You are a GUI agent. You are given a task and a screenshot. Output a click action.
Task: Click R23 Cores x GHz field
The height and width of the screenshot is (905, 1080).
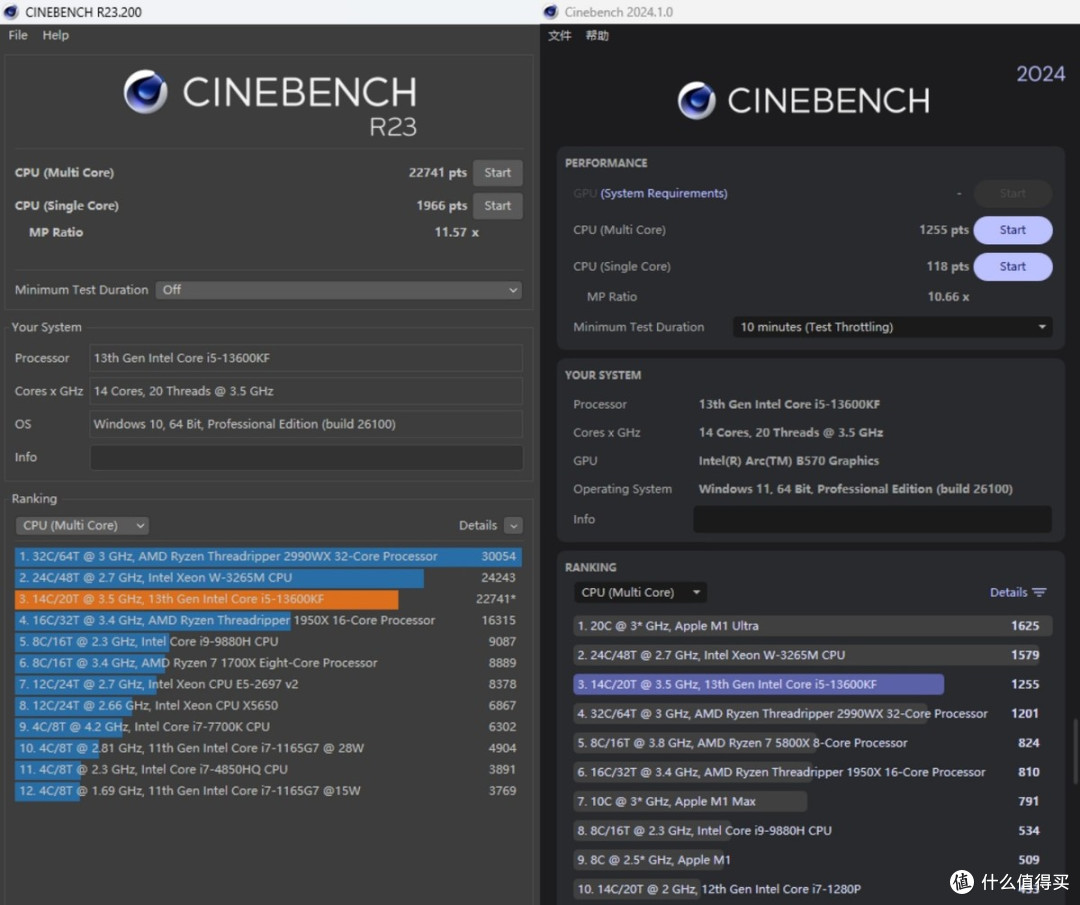(x=306, y=391)
